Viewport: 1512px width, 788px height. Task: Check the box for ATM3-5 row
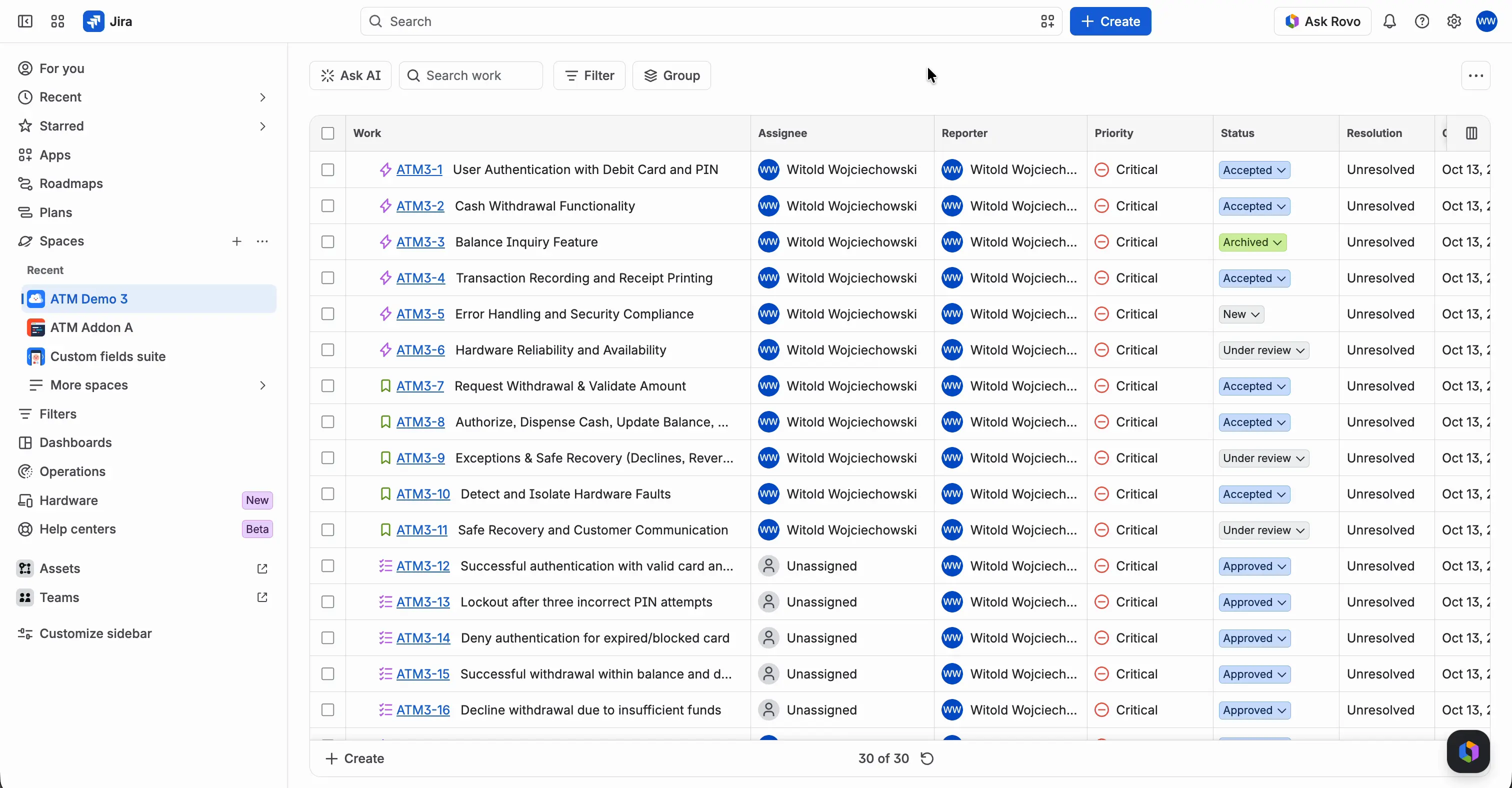[x=327, y=314]
